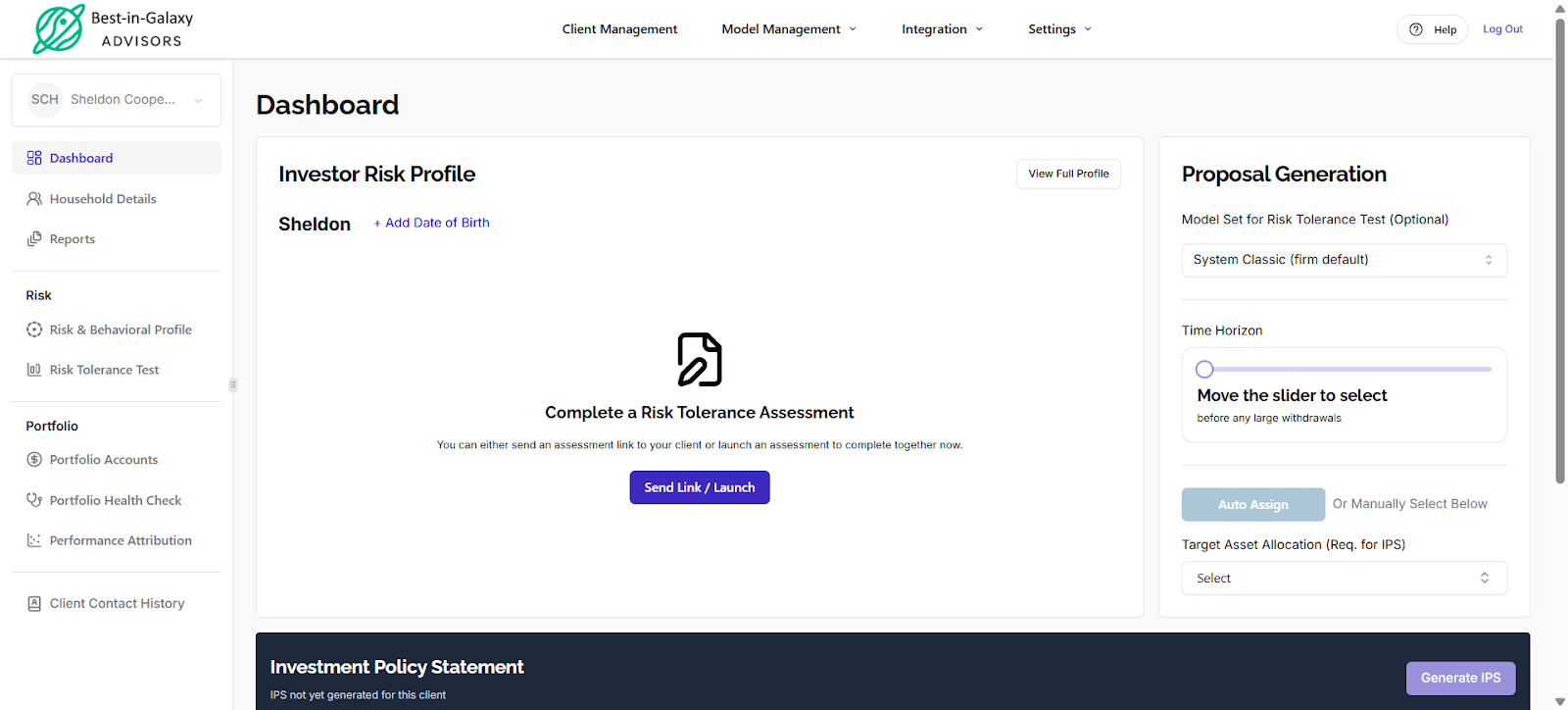Open Risk Tolerance Test page
1568x710 pixels.
(117, 370)
